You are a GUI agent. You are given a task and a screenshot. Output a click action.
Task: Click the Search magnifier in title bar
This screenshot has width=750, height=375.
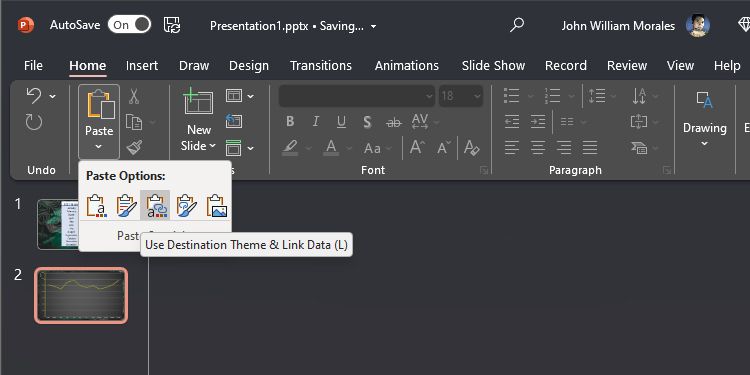coord(517,25)
